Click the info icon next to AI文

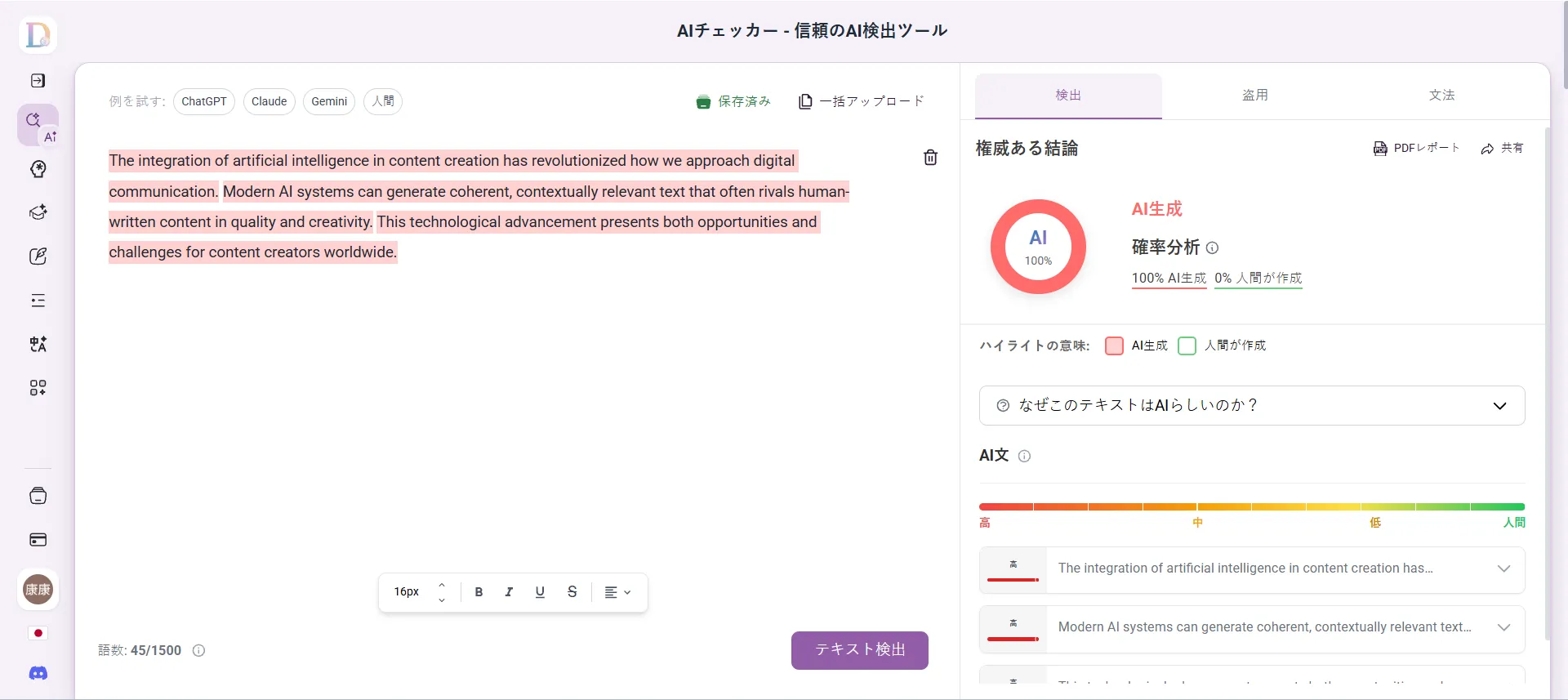(1024, 456)
